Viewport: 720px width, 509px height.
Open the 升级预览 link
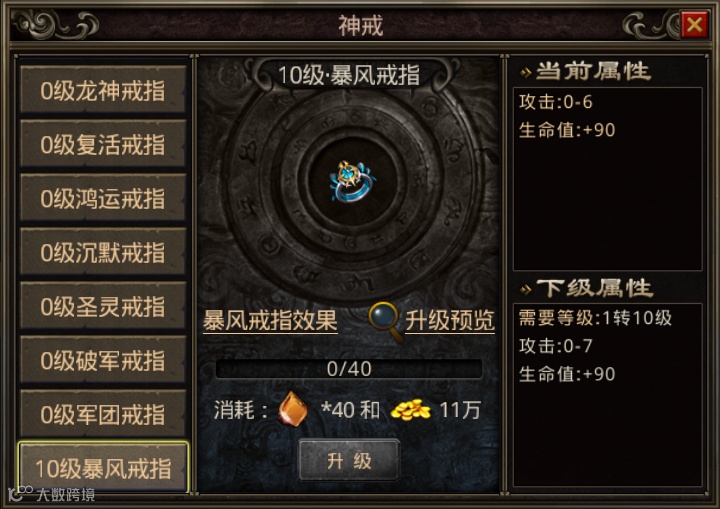[x=450, y=321]
